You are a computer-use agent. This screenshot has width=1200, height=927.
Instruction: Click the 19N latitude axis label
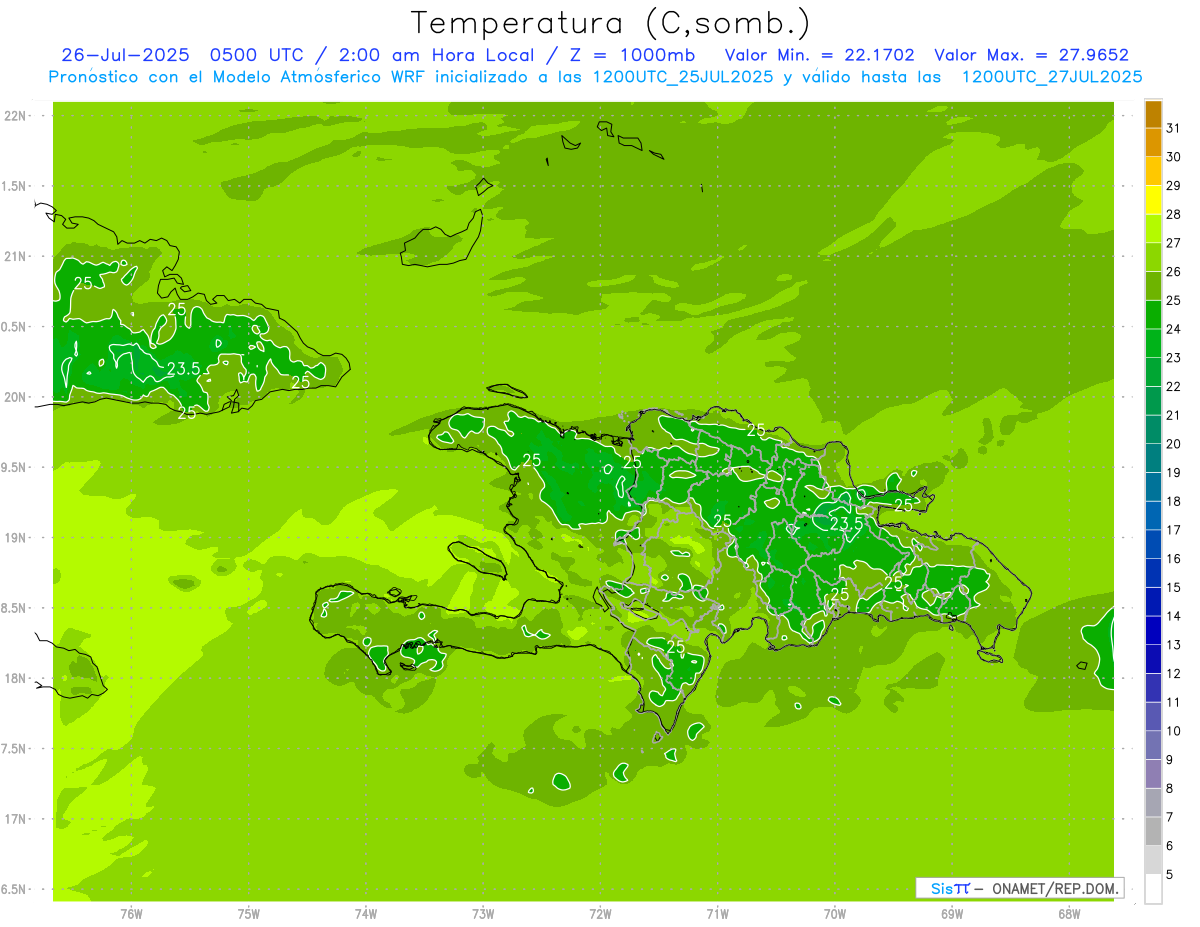[16, 538]
